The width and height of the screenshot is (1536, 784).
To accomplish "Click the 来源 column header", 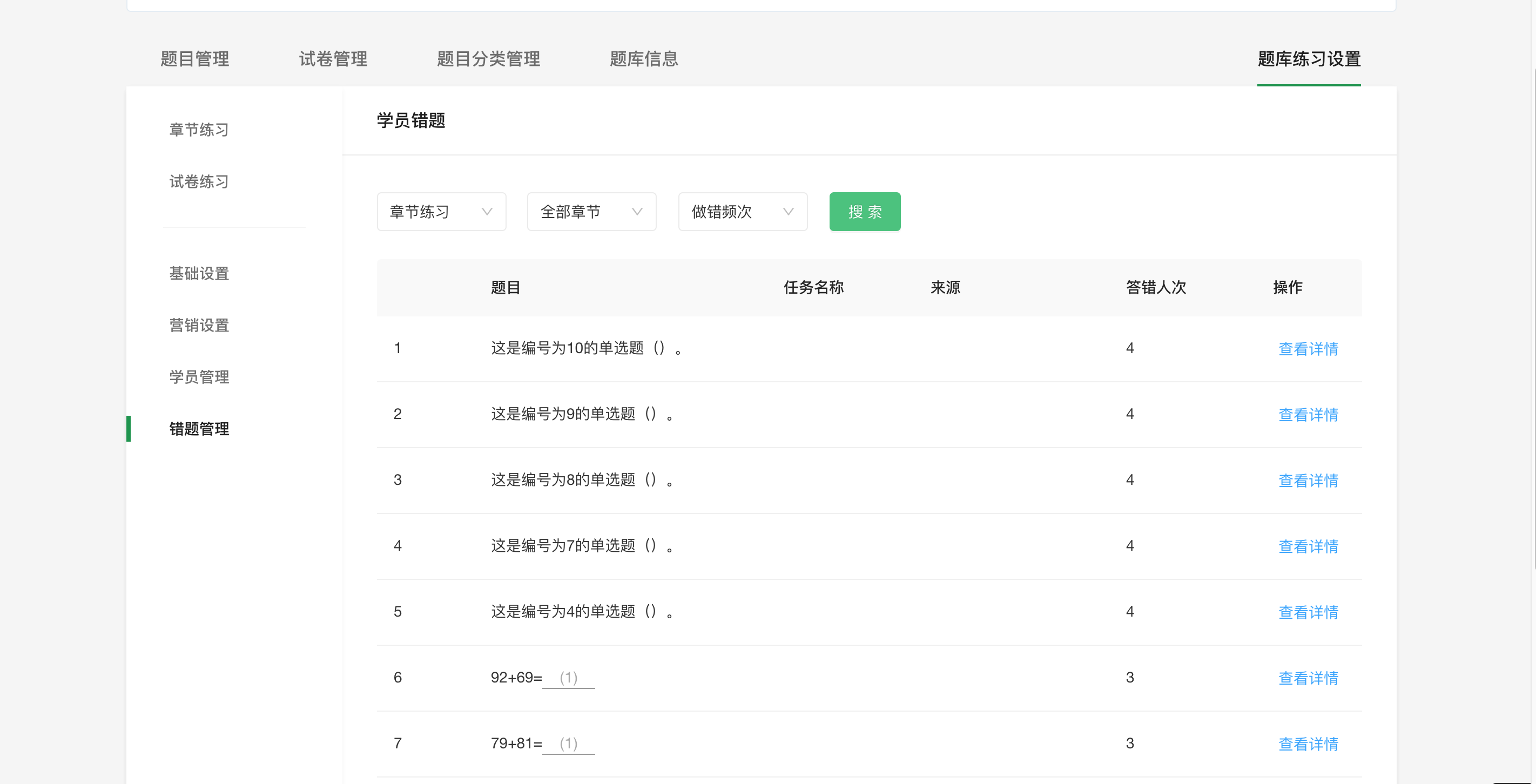I will 945,288.
